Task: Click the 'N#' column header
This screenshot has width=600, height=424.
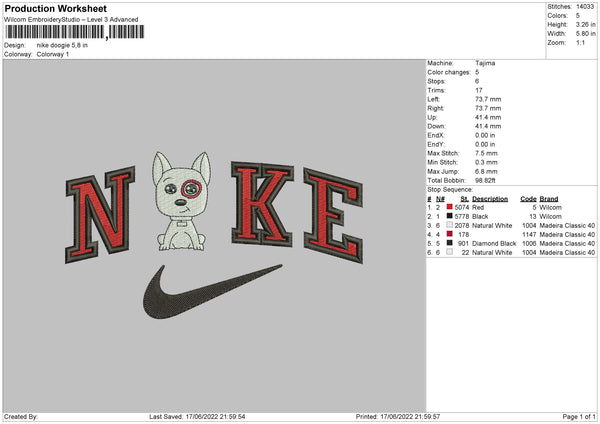Action: [x=440, y=199]
